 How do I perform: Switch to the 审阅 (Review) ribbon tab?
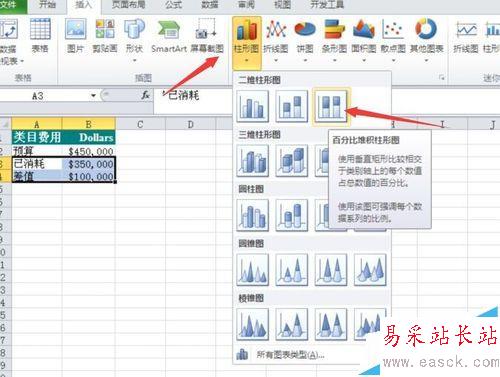point(246,5)
